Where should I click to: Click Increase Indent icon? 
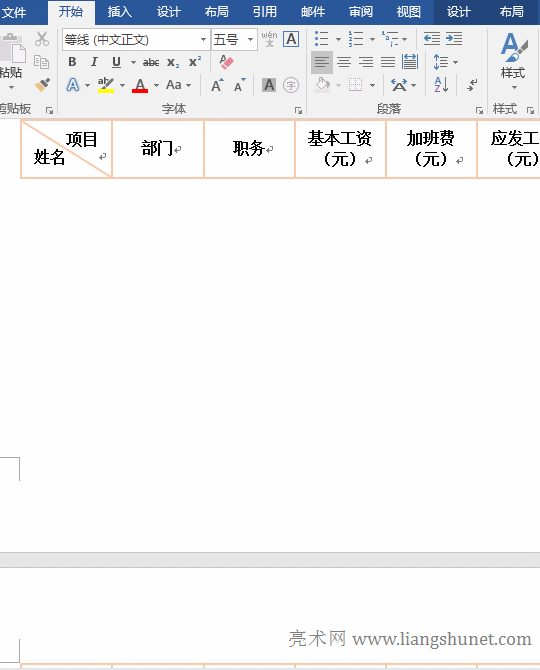pos(454,39)
